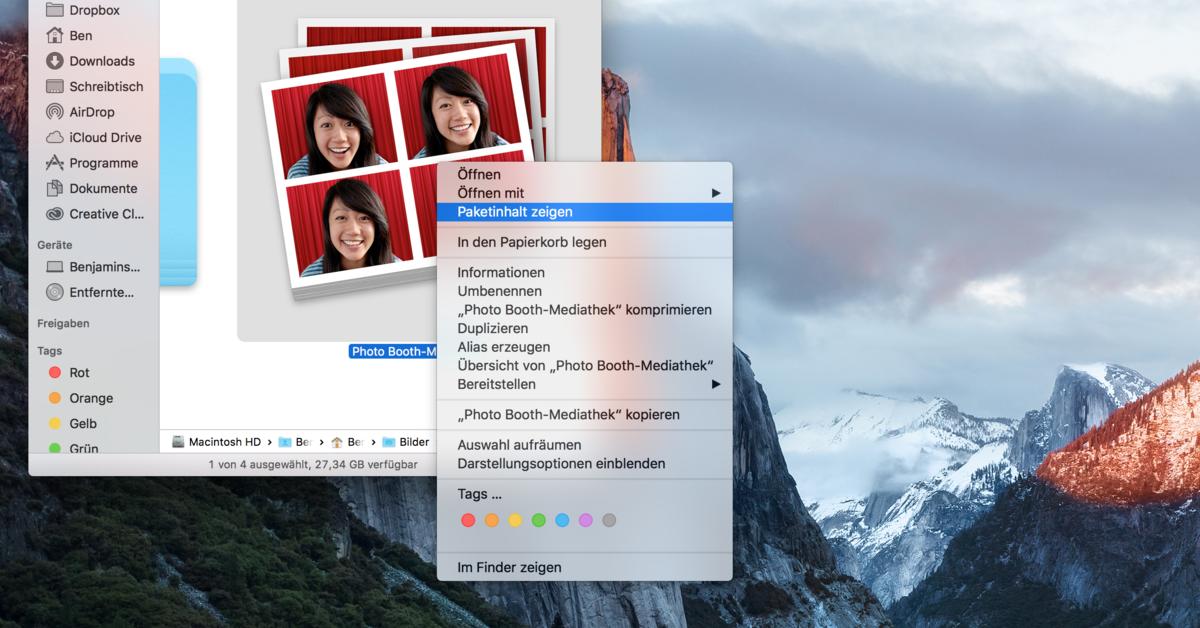Image resolution: width=1200 pixels, height=628 pixels.
Task: Click the selected Photo Booth-M… file name label
Action: 394,351
